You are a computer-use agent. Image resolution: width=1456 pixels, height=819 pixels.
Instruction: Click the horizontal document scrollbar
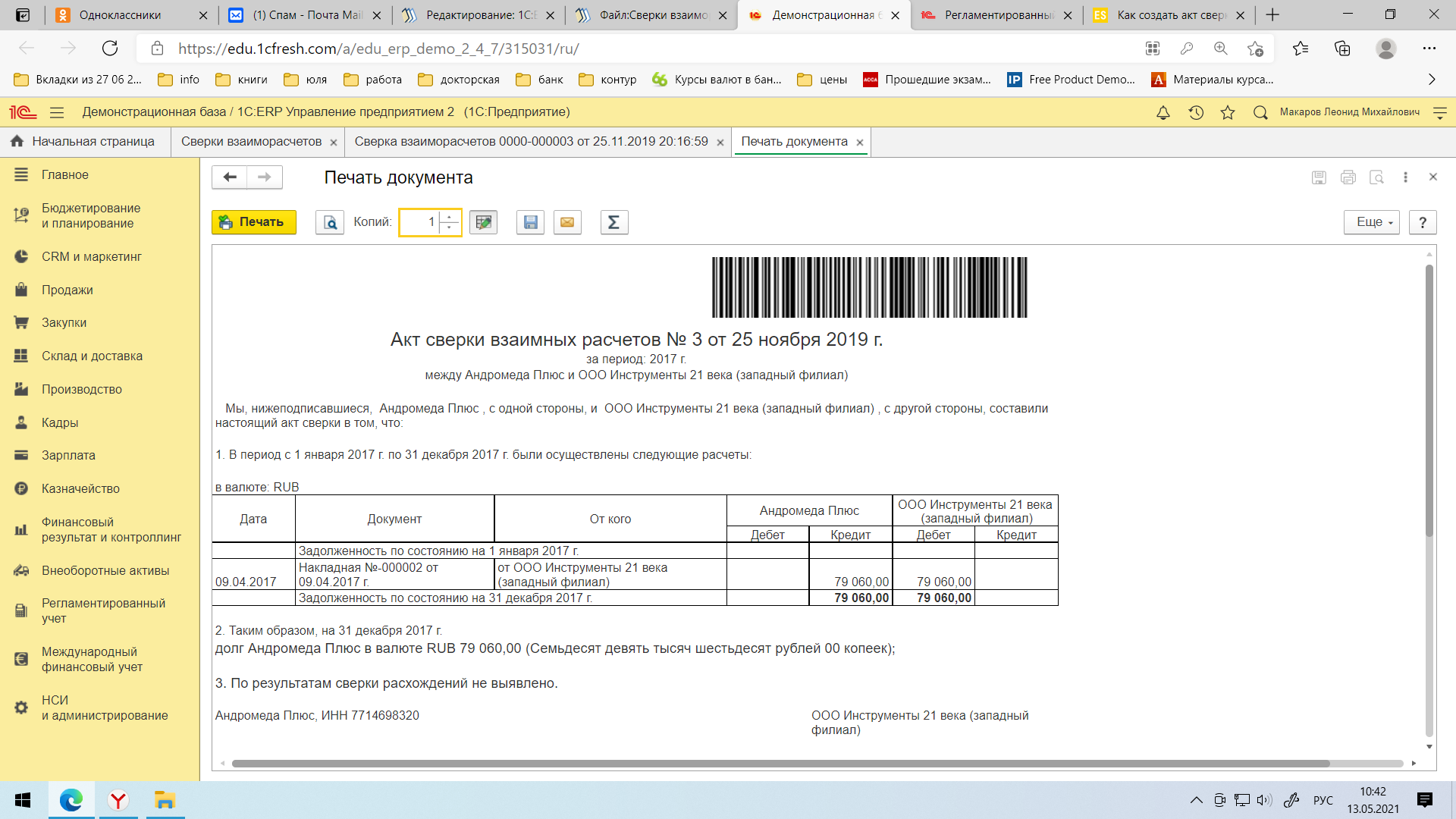click(x=781, y=763)
